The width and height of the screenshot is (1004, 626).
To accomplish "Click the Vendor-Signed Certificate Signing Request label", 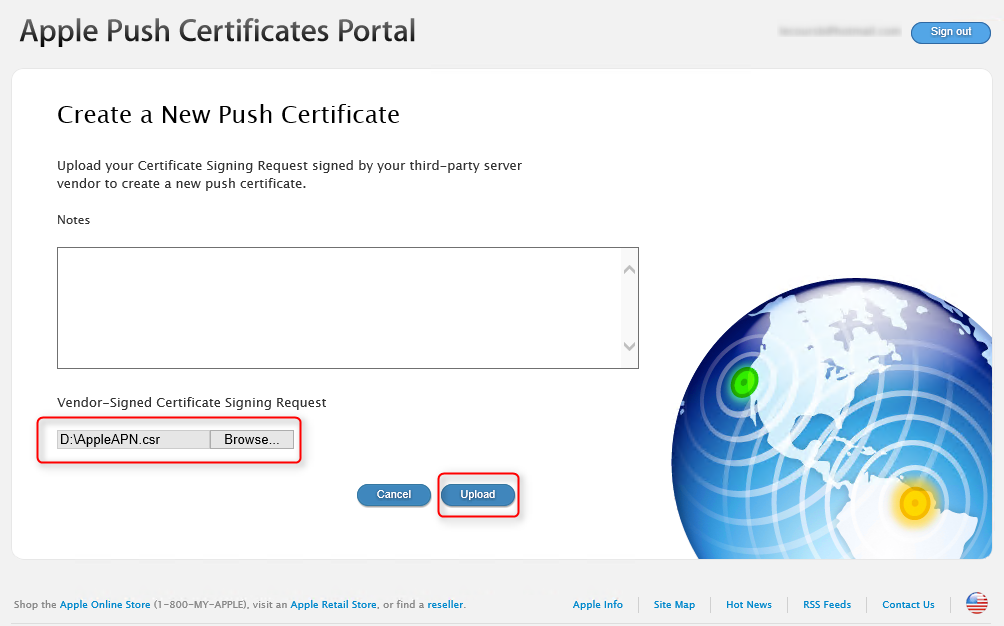I will (191, 403).
